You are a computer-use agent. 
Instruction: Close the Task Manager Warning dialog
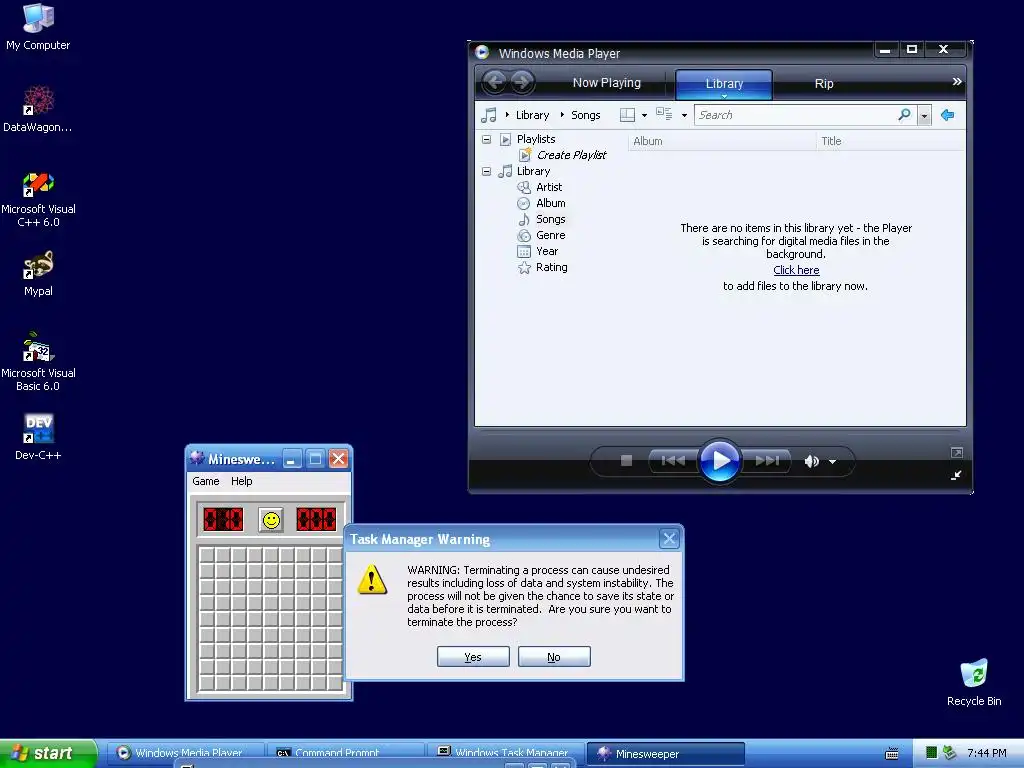669,539
